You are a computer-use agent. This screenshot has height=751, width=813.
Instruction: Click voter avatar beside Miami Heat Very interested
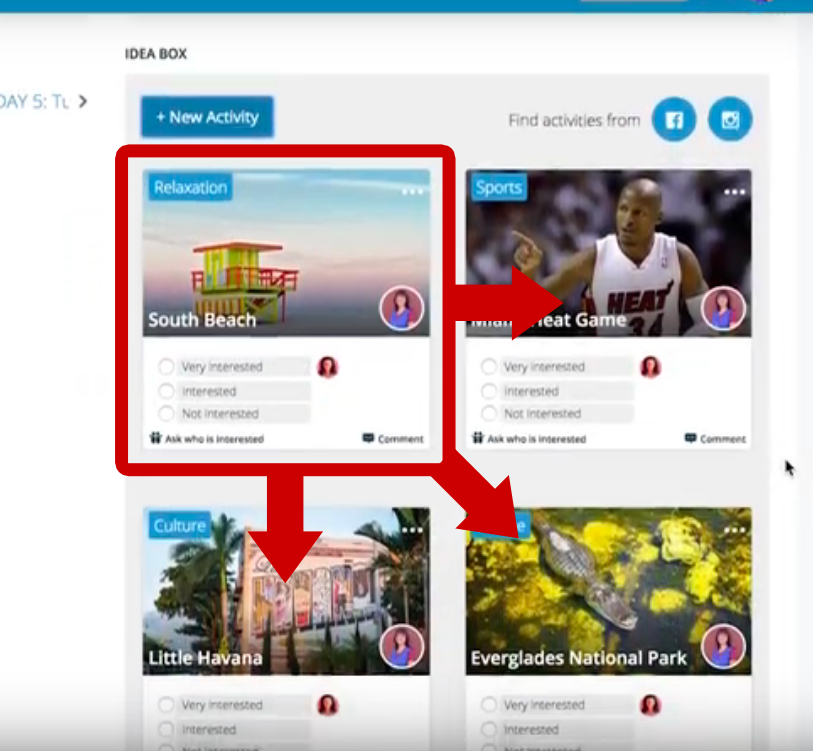[x=650, y=367]
